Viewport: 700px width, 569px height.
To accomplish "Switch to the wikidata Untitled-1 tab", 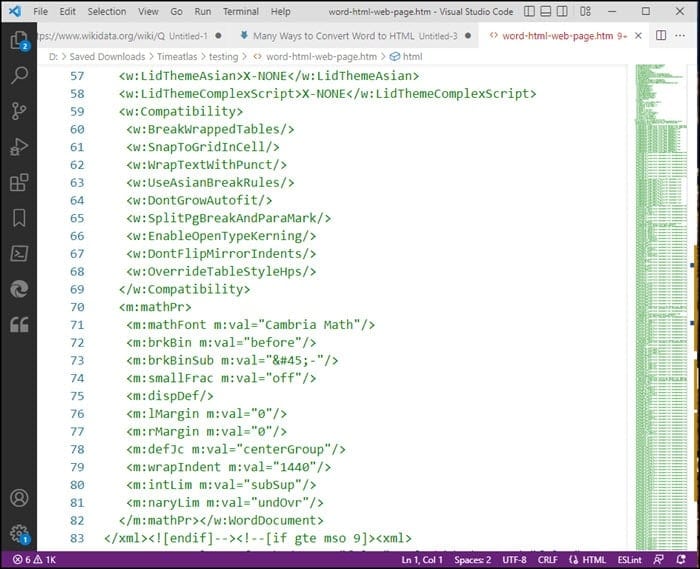I will click(x=129, y=36).
